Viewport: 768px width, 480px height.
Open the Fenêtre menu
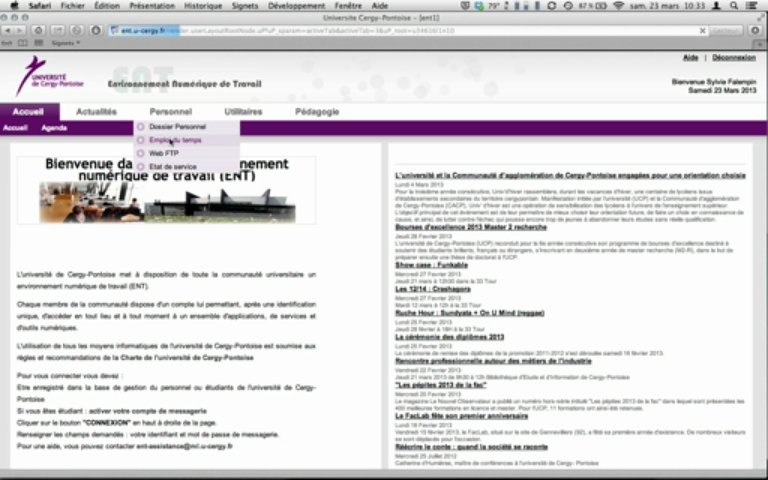348,6
